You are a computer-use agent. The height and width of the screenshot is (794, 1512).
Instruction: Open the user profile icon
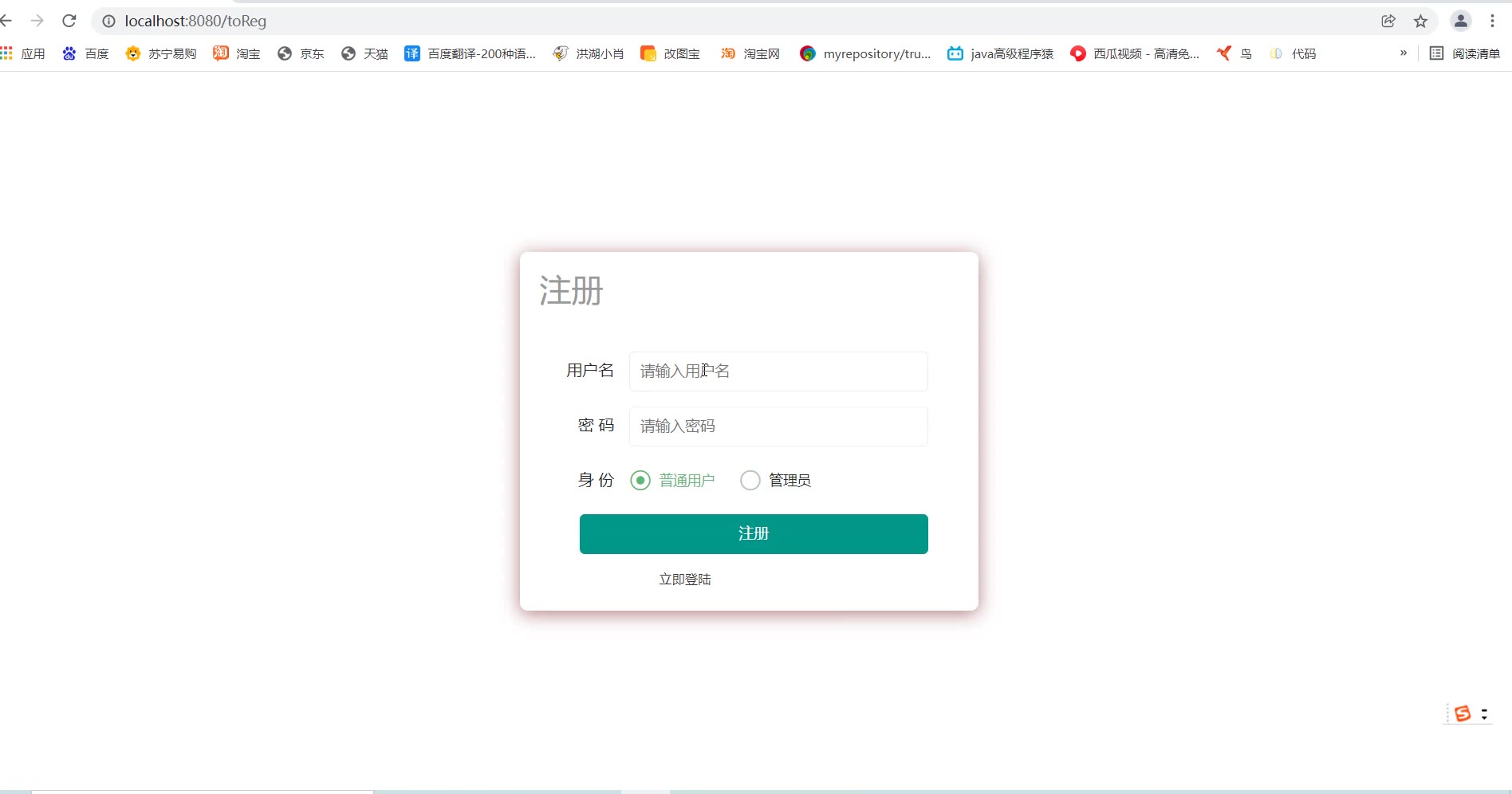[1460, 22]
